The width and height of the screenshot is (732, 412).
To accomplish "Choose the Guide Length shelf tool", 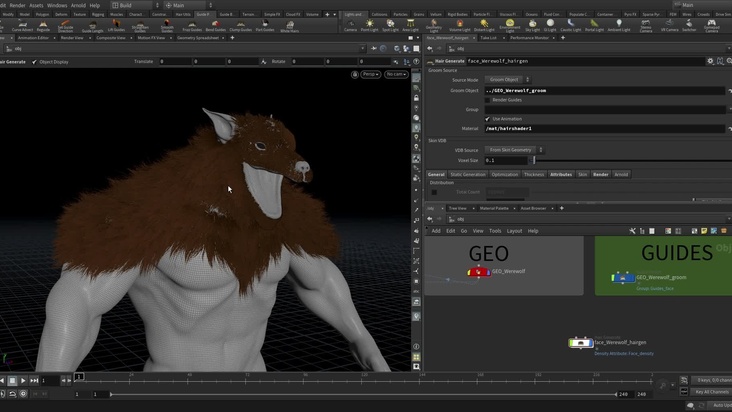I will click(x=92, y=26).
